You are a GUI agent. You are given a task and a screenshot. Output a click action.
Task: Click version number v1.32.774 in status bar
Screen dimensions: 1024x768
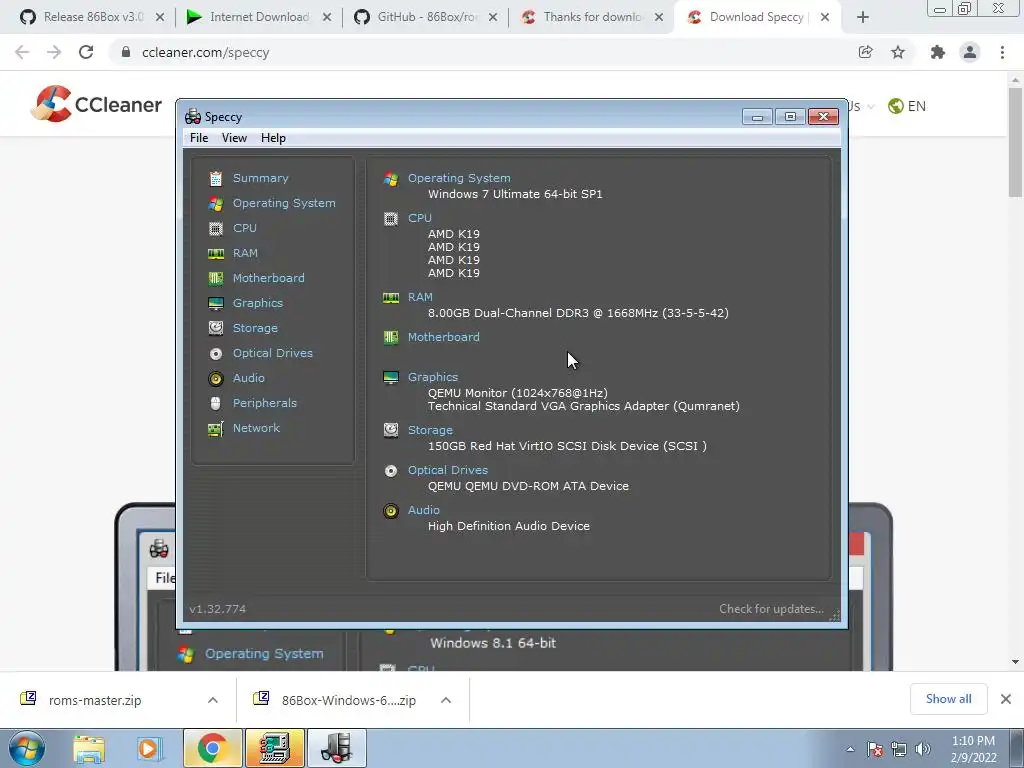point(217,609)
